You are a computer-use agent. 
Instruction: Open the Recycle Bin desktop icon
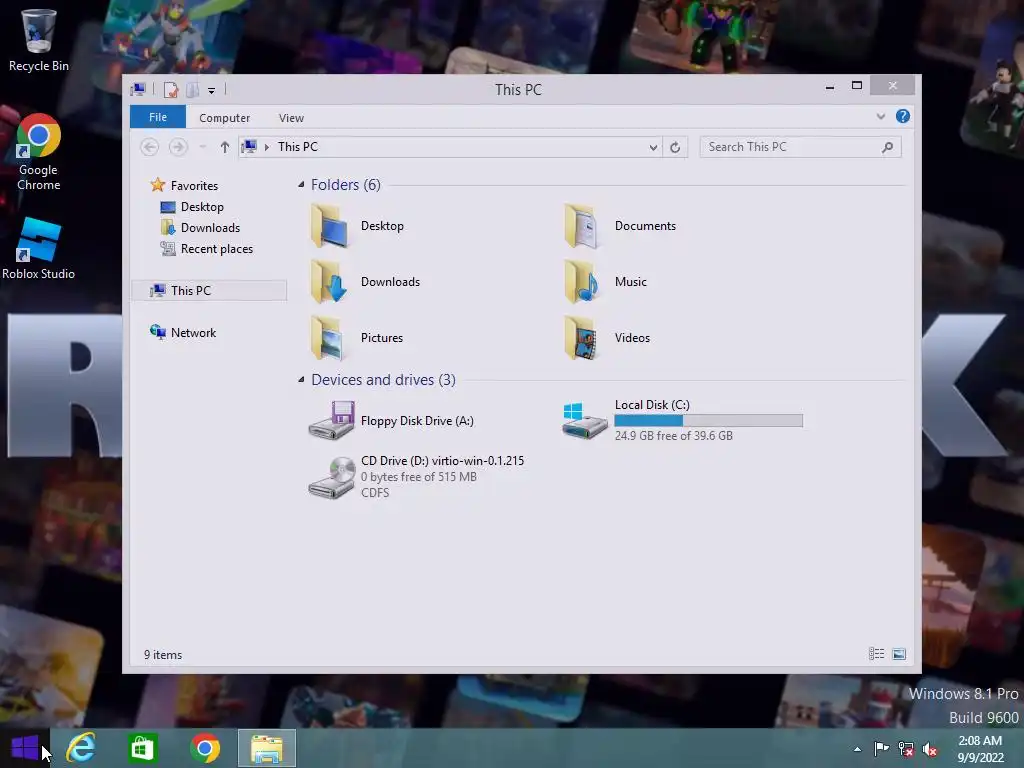(x=38, y=39)
